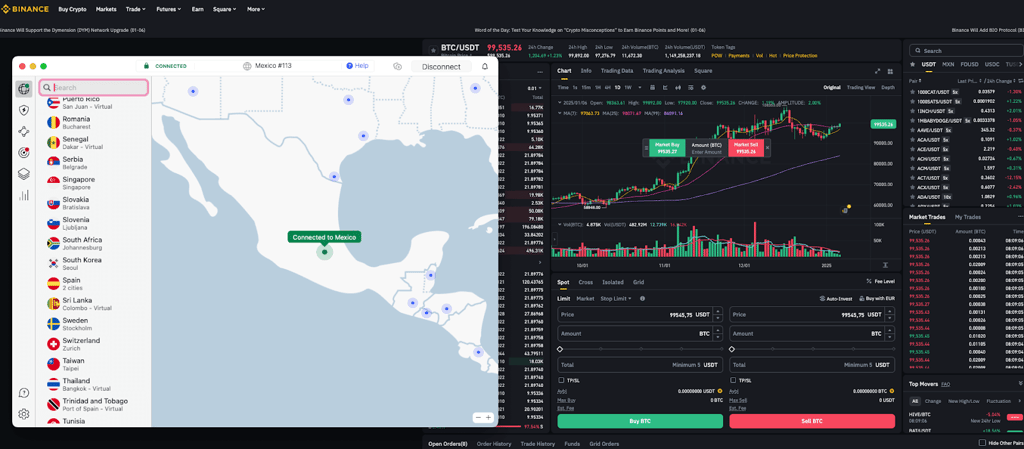Viewport: 1024px width, 449px height.
Task: Zoom out the VPN map with minus
Action: 478,417
